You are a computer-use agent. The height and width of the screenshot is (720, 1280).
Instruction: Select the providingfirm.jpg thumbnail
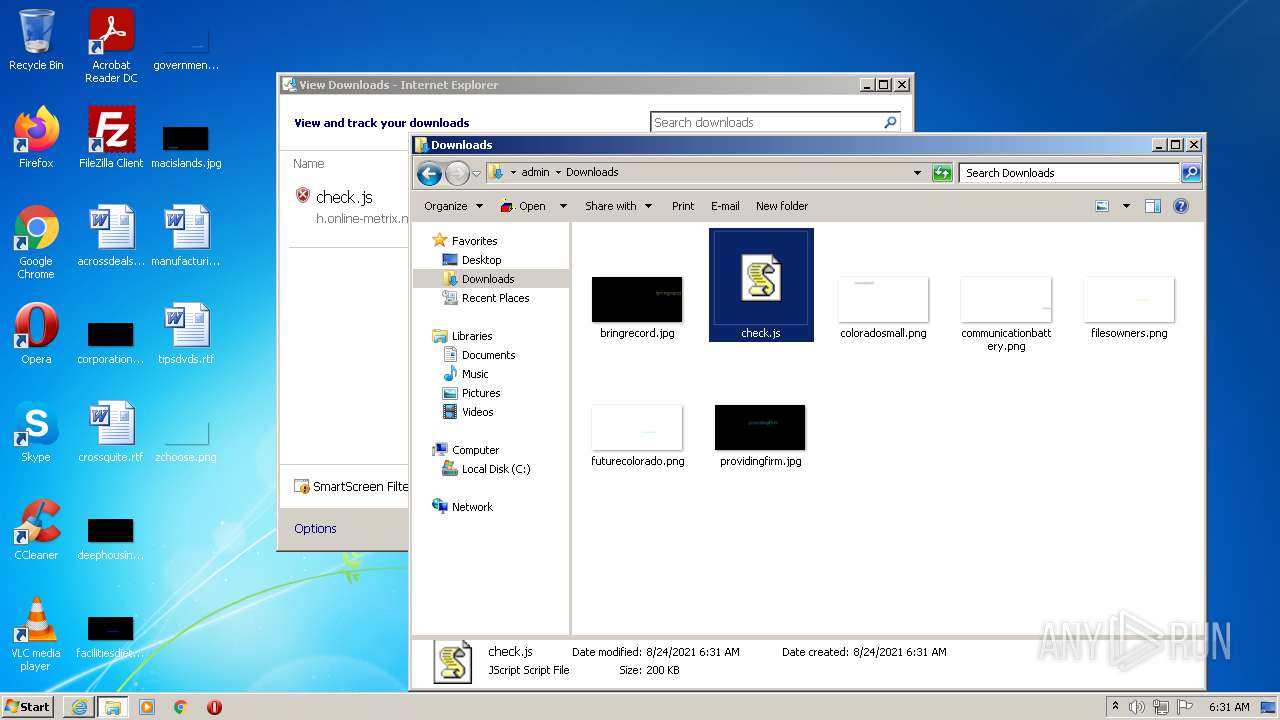click(760, 428)
